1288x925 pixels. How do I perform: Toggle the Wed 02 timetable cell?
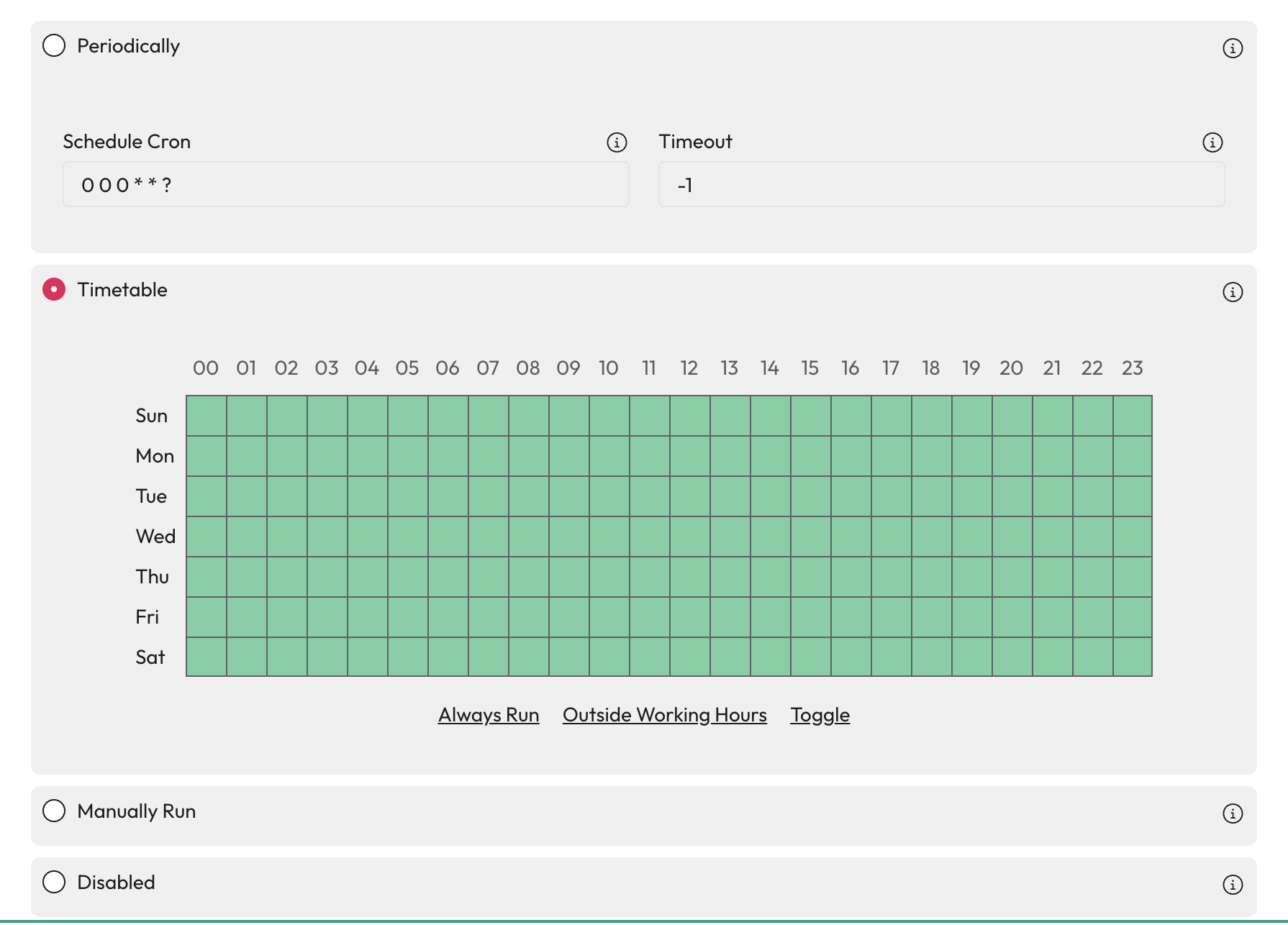(x=287, y=537)
